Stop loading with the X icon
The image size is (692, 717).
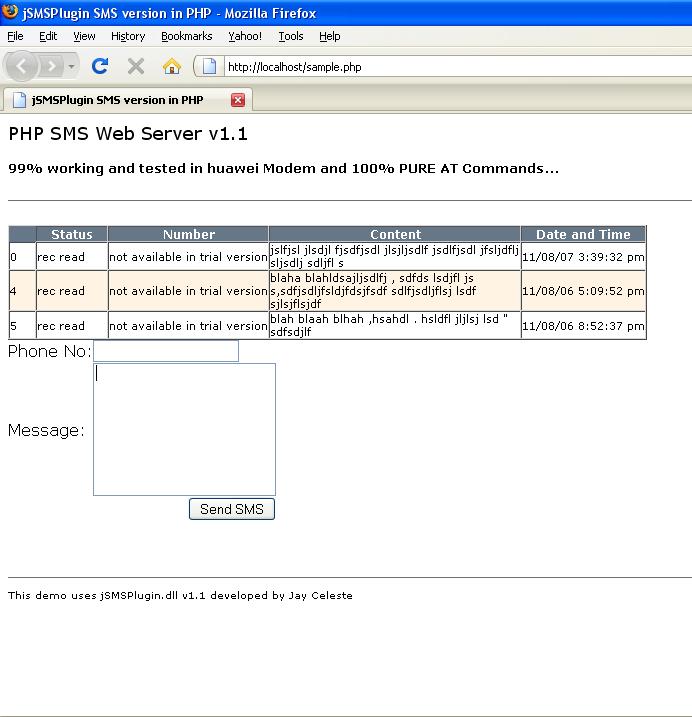pos(136,67)
